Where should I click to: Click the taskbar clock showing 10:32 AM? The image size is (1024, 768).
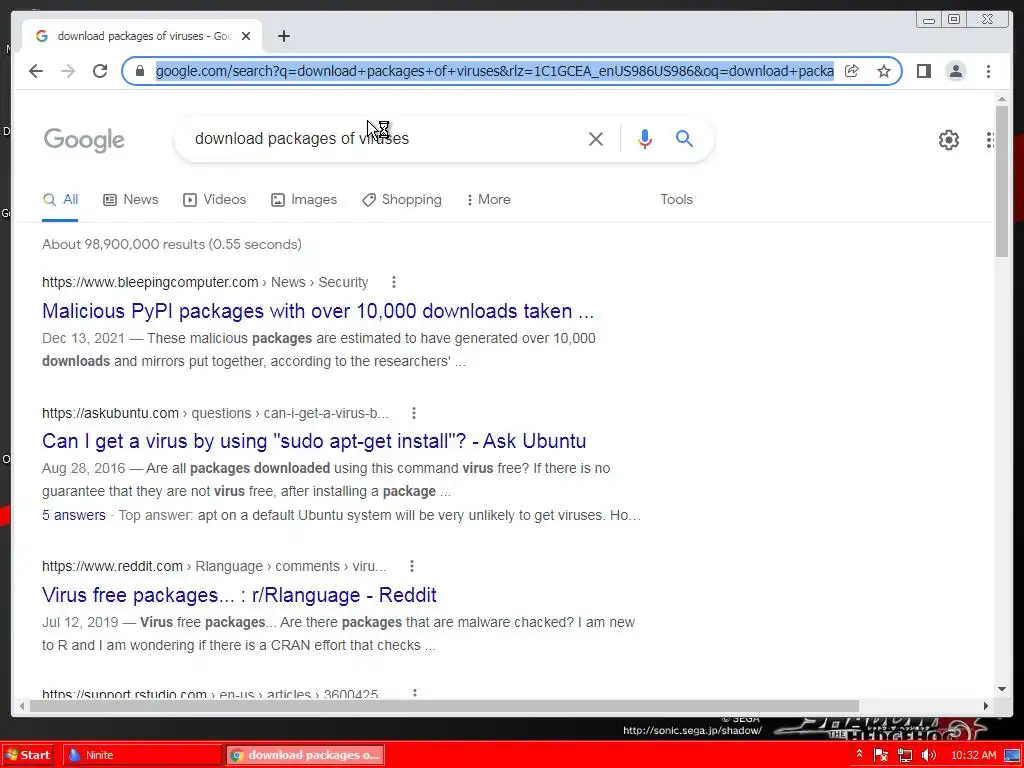[974, 756]
